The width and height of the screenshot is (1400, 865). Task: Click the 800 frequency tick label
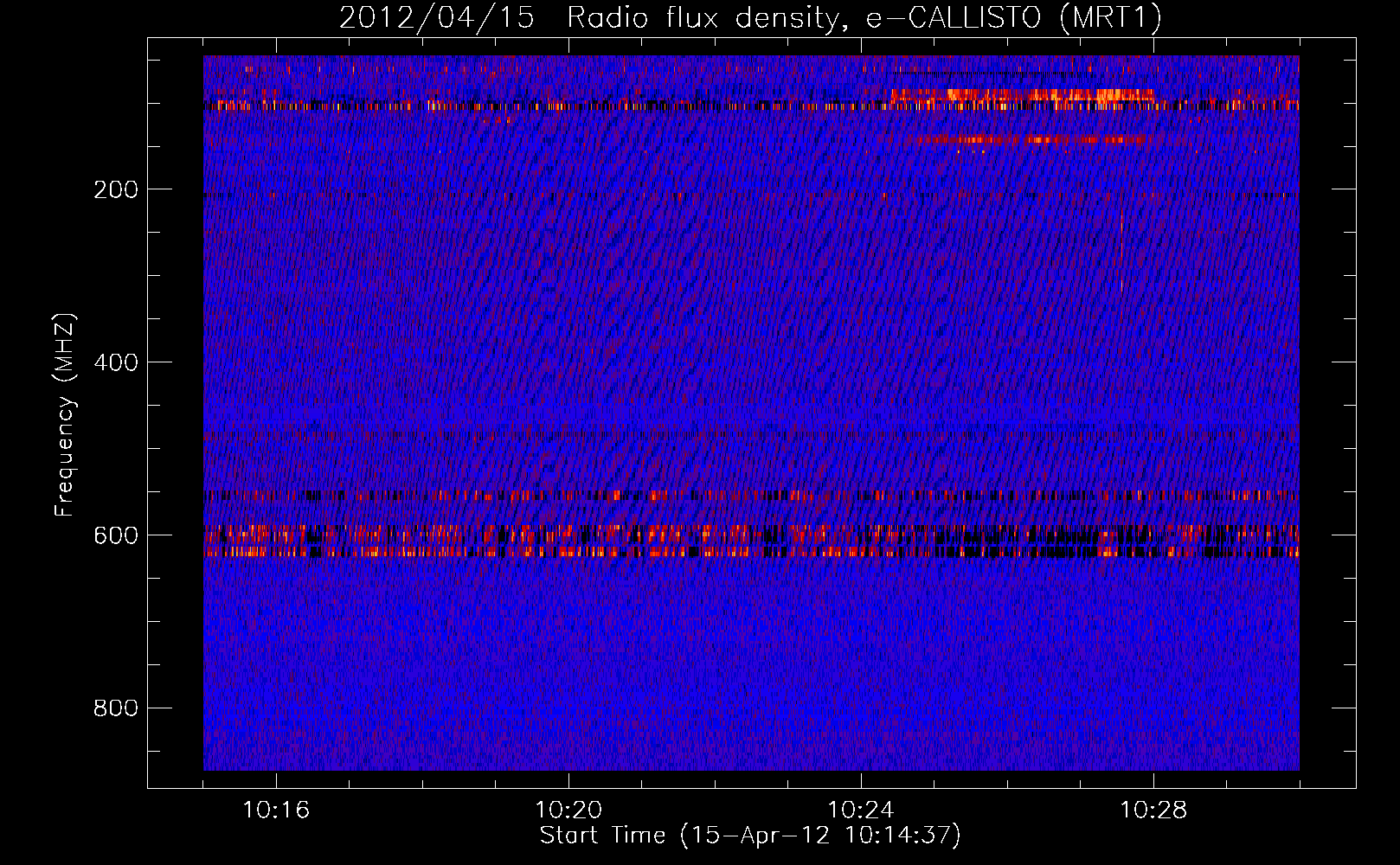tap(116, 708)
